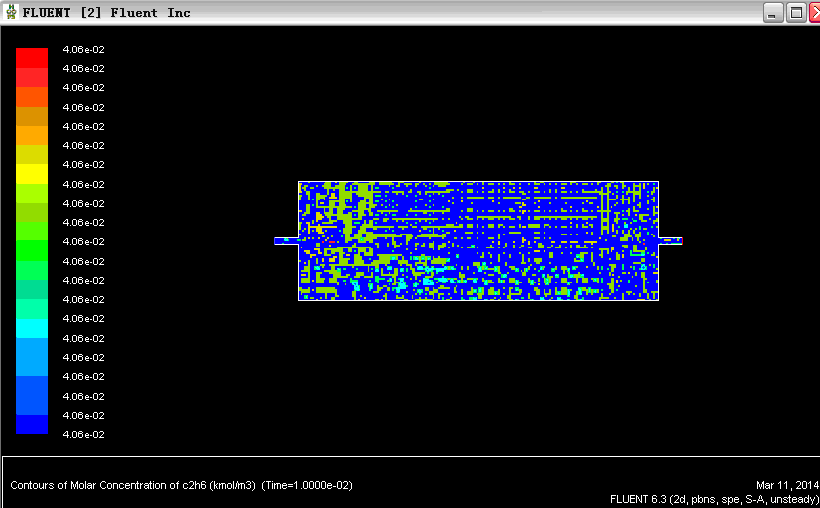
Task: Click the cyan band in the color legend
Action: tap(32, 328)
